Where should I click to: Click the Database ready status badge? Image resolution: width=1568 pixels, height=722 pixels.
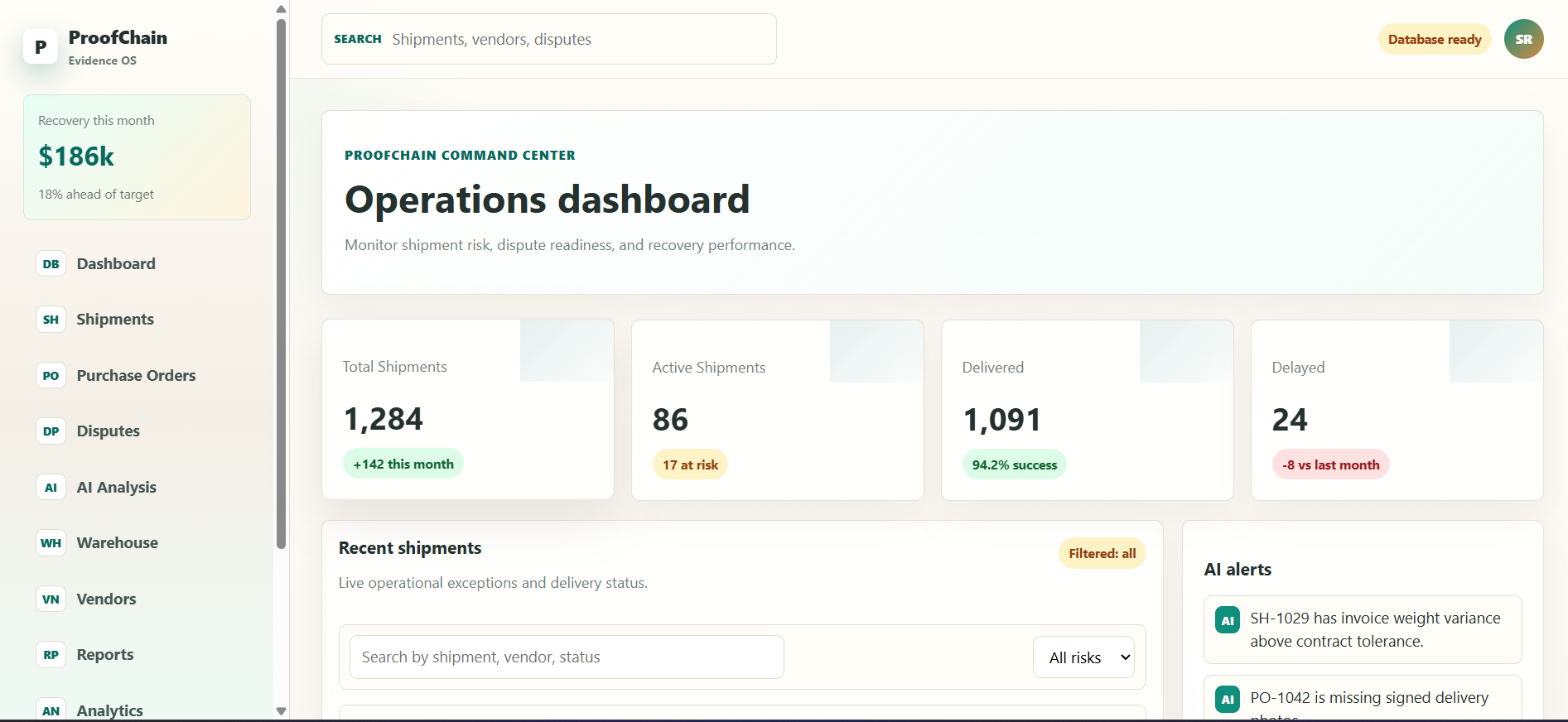[x=1435, y=40]
